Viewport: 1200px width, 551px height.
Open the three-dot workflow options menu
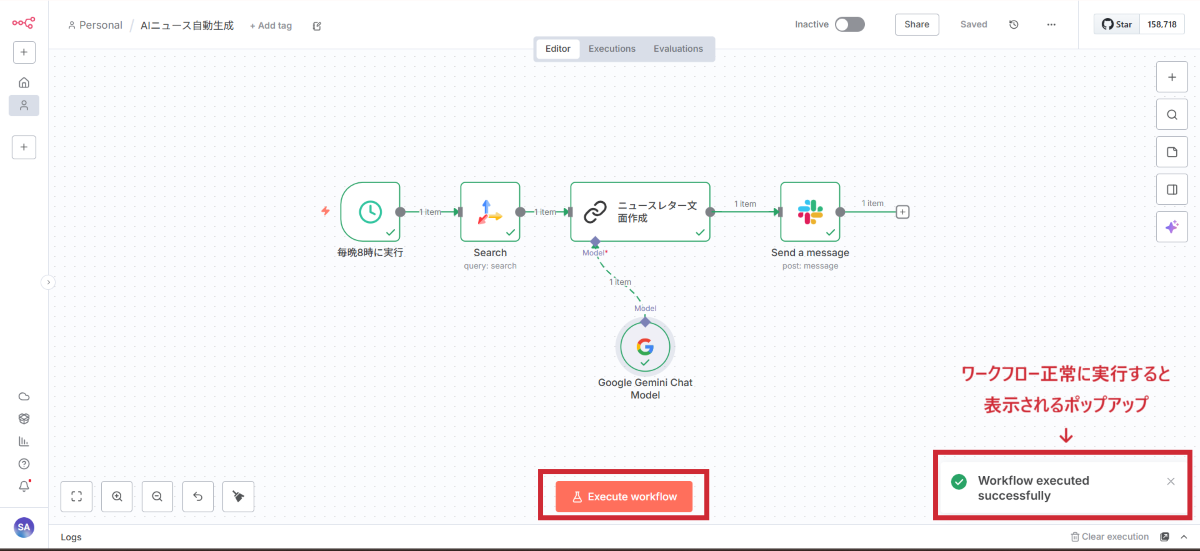(1051, 24)
